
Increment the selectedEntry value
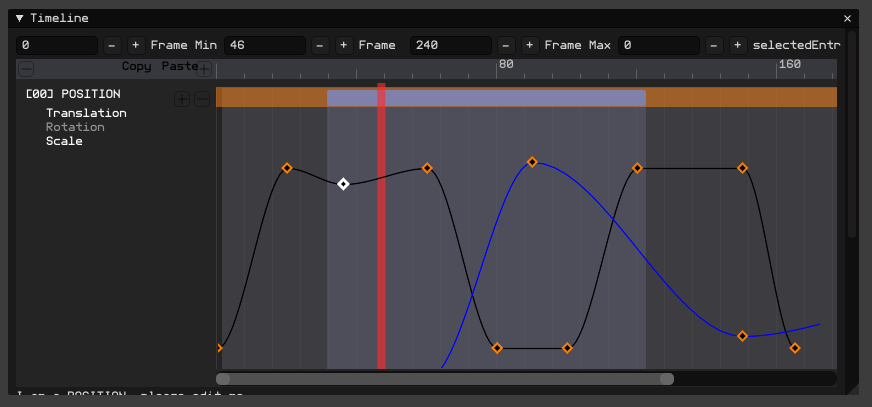click(x=738, y=45)
